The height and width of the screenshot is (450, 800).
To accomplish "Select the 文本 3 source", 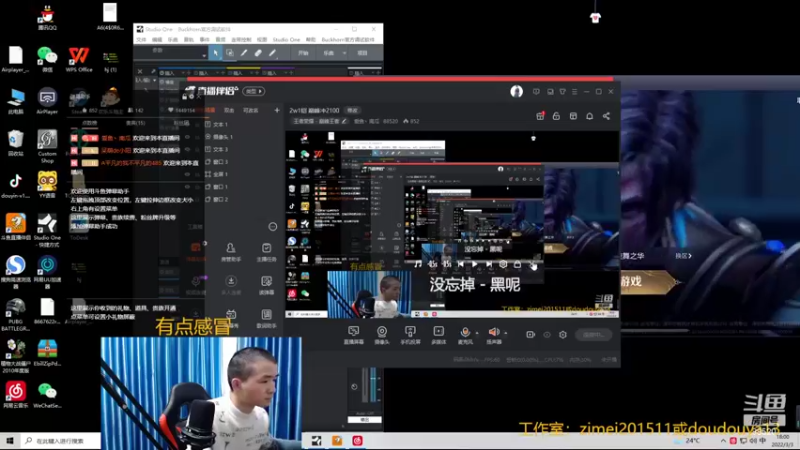I will (x=217, y=149).
